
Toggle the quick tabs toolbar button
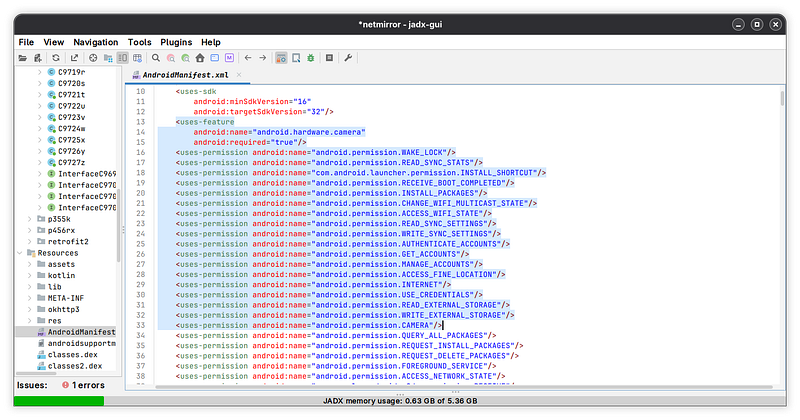[122, 58]
